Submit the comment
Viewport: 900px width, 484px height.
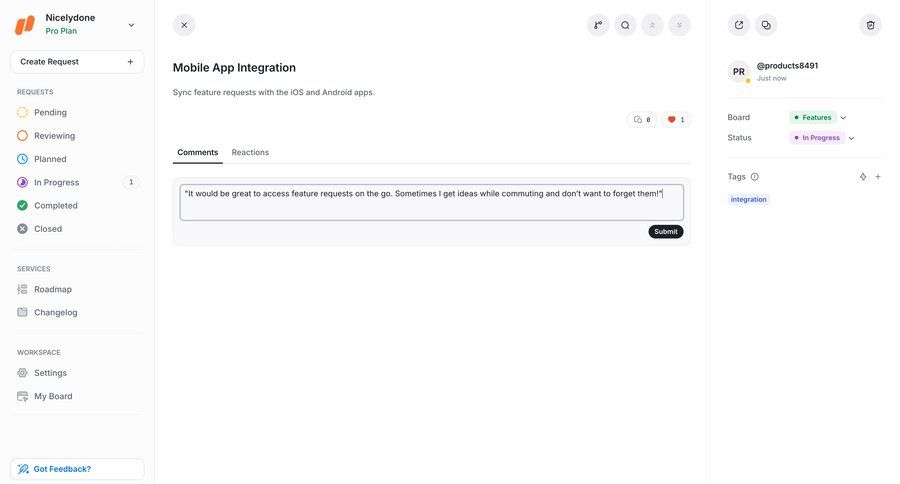click(666, 231)
